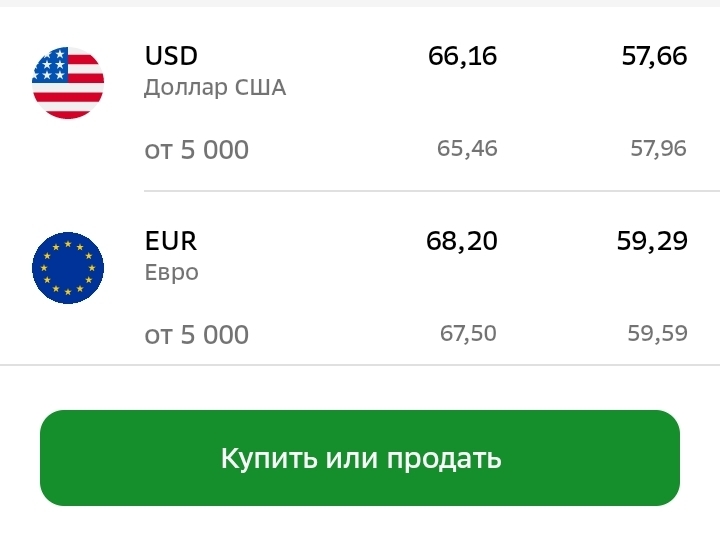
Task: Click the Евро subtitle text
Action: click(x=171, y=273)
